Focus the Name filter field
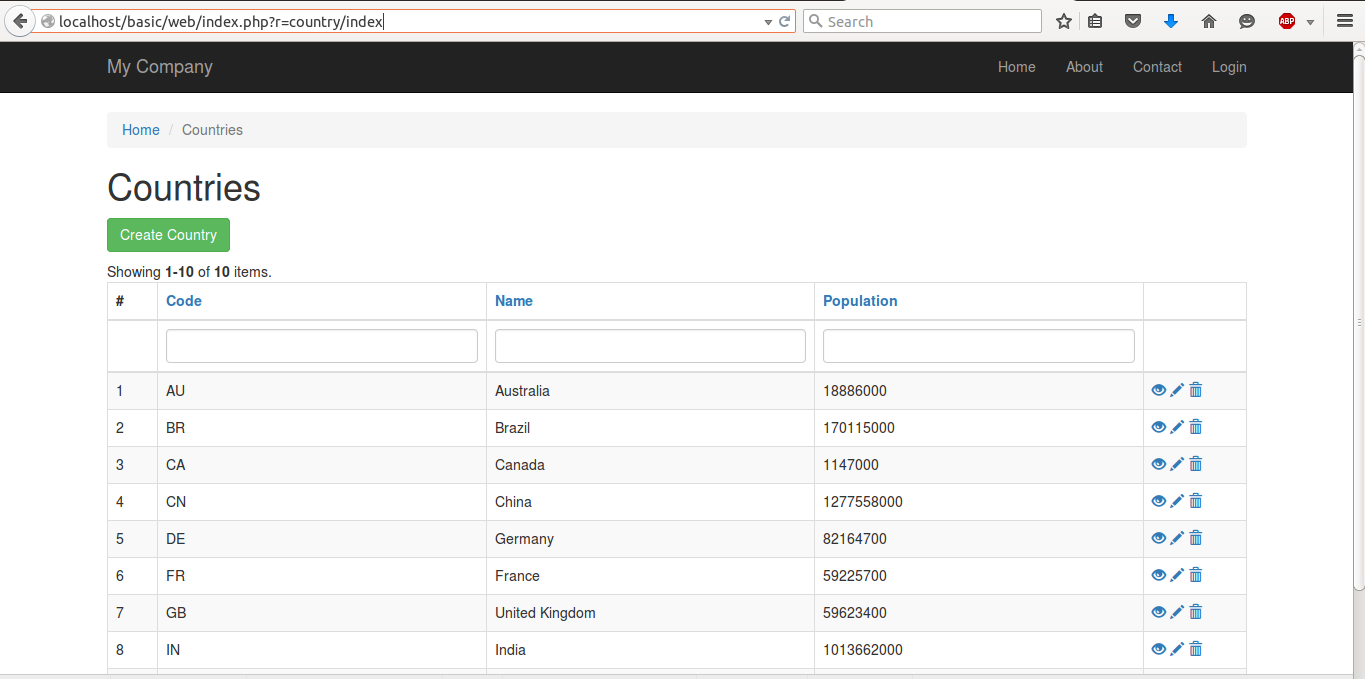1365x679 pixels. click(x=650, y=346)
